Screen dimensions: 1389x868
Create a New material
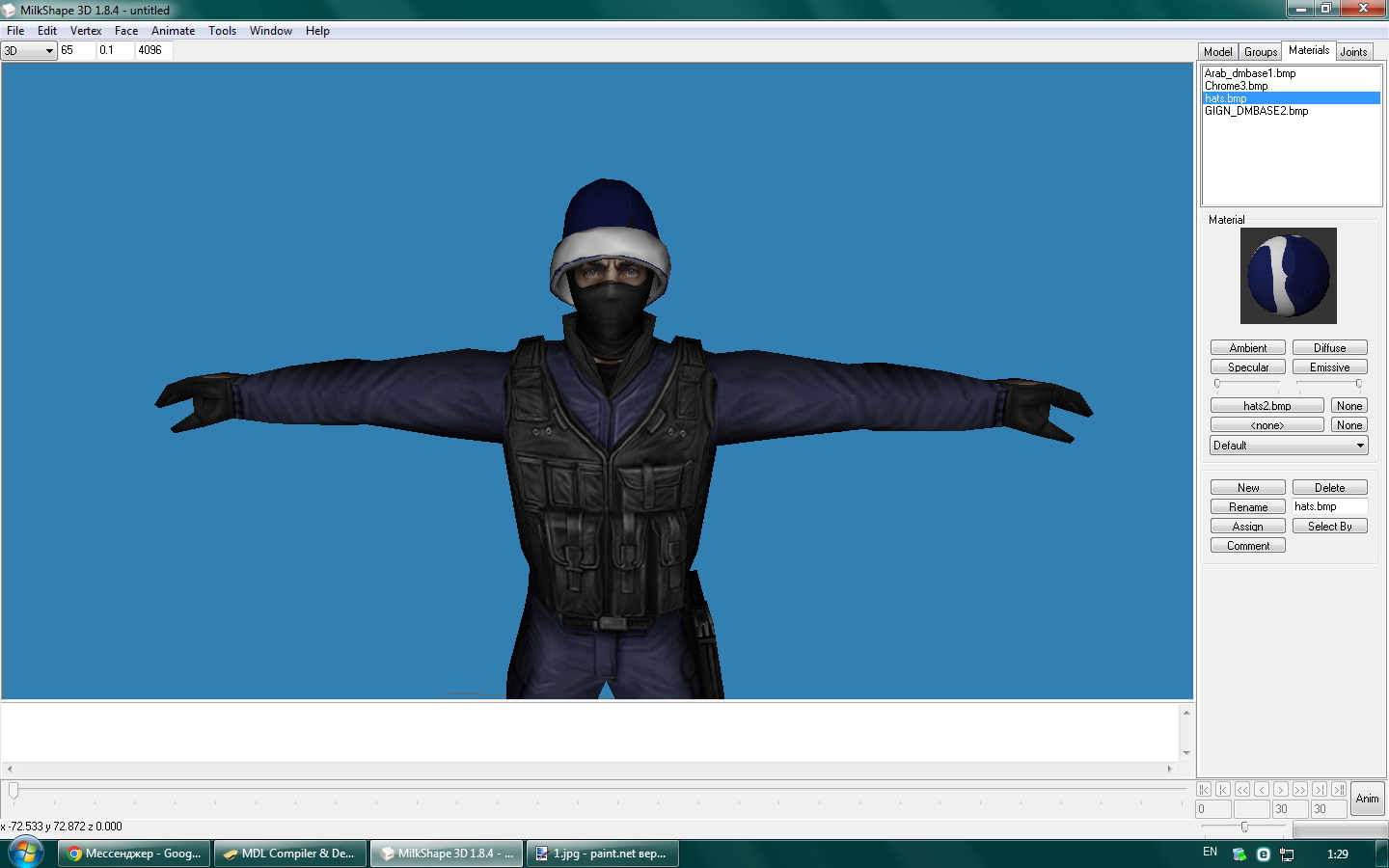[1248, 488]
